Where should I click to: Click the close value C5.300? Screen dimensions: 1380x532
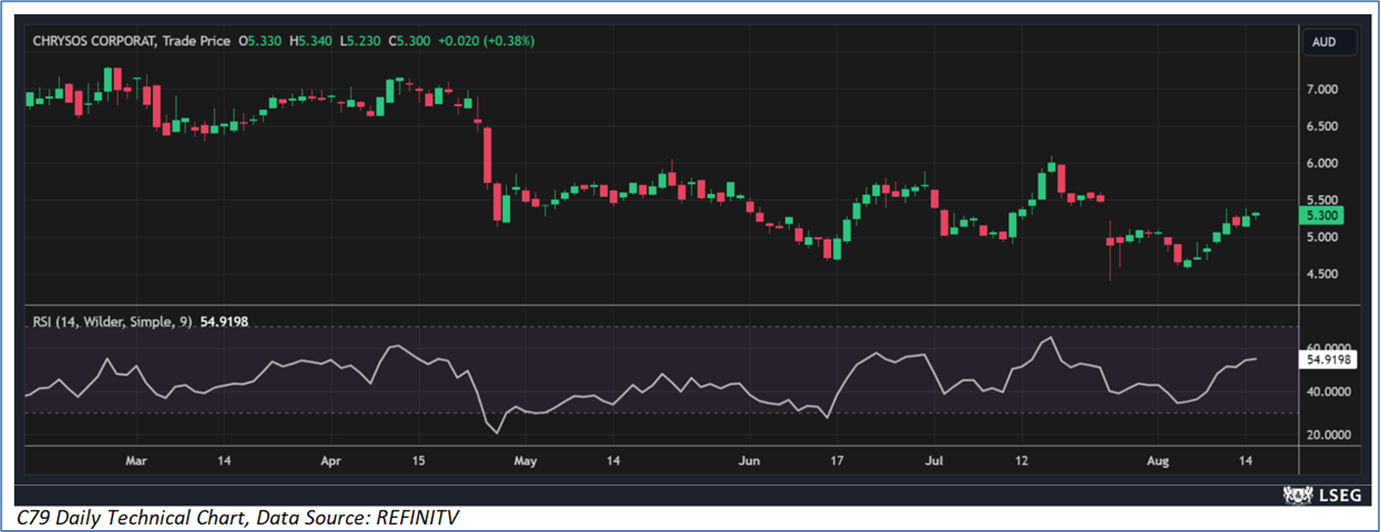click(411, 41)
